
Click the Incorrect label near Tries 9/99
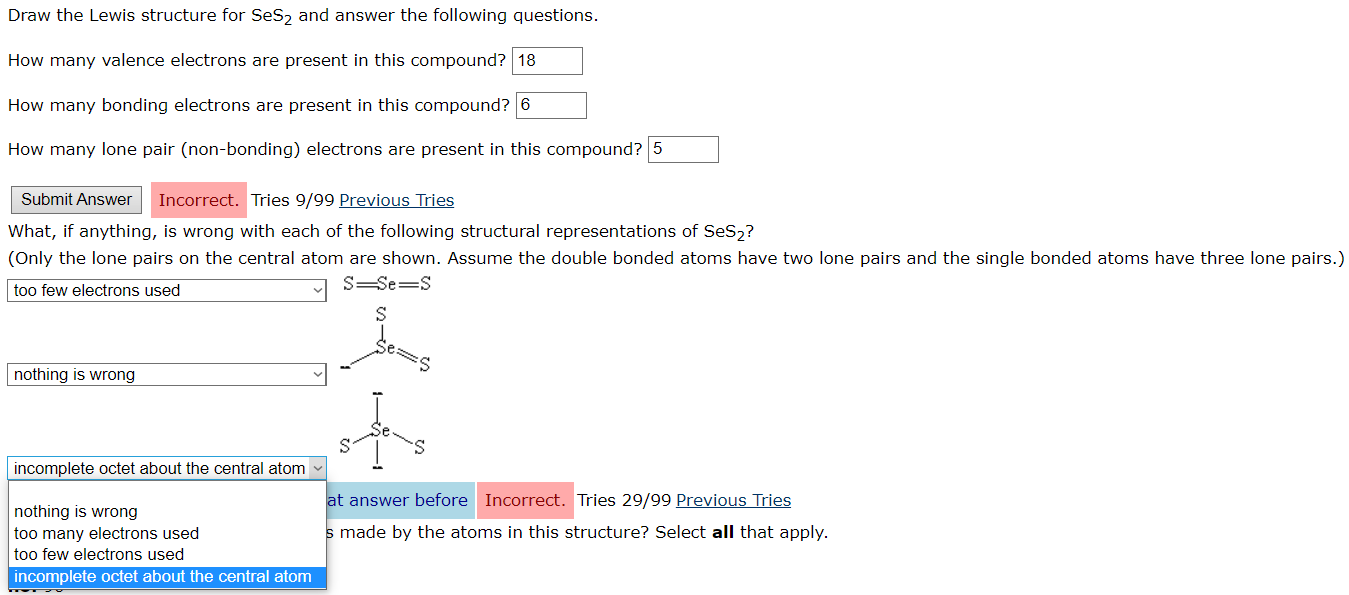[x=198, y=199]
